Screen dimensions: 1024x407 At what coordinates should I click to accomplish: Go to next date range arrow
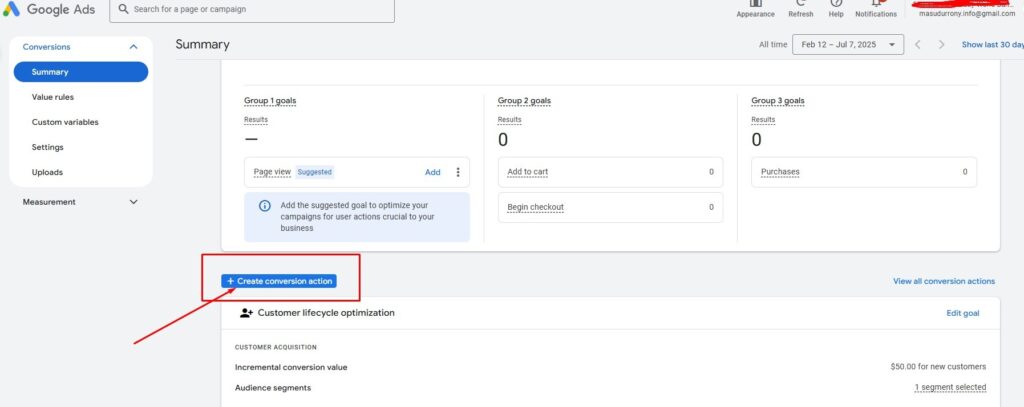[x=942, y=45]
